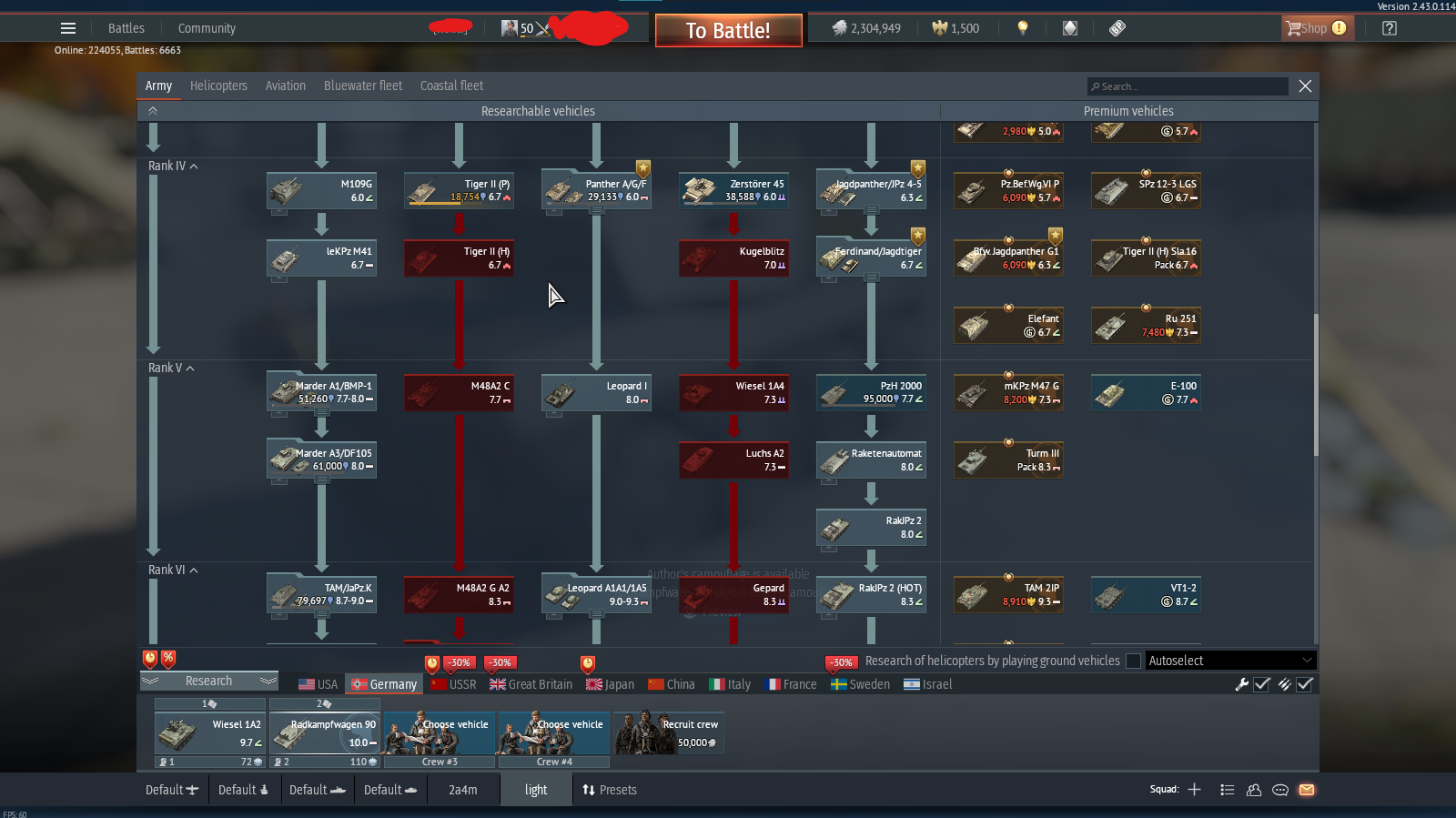Open the Autoselect dropdown

tap(1228, 661)
